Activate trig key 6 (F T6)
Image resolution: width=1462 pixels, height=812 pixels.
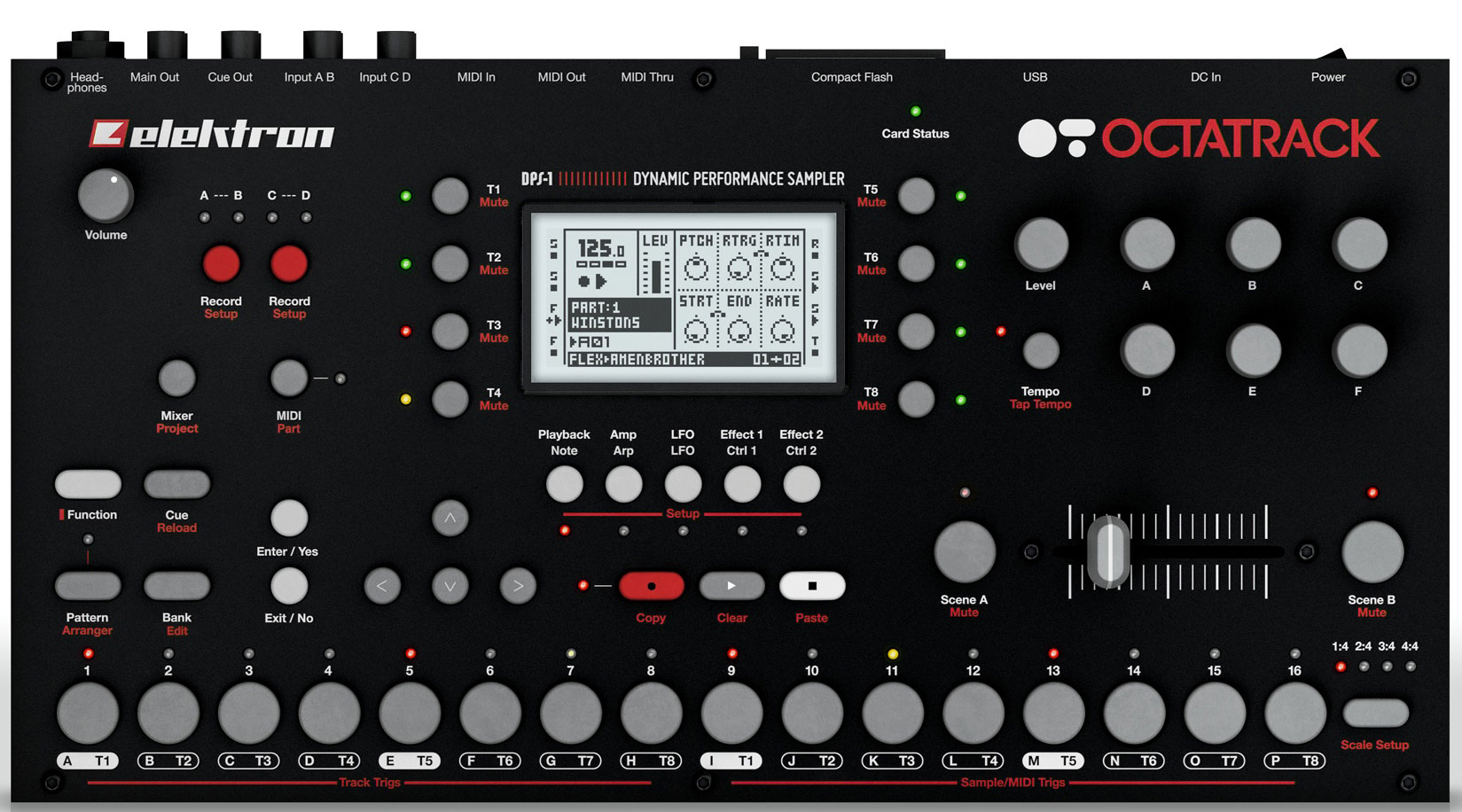point(490,713)
